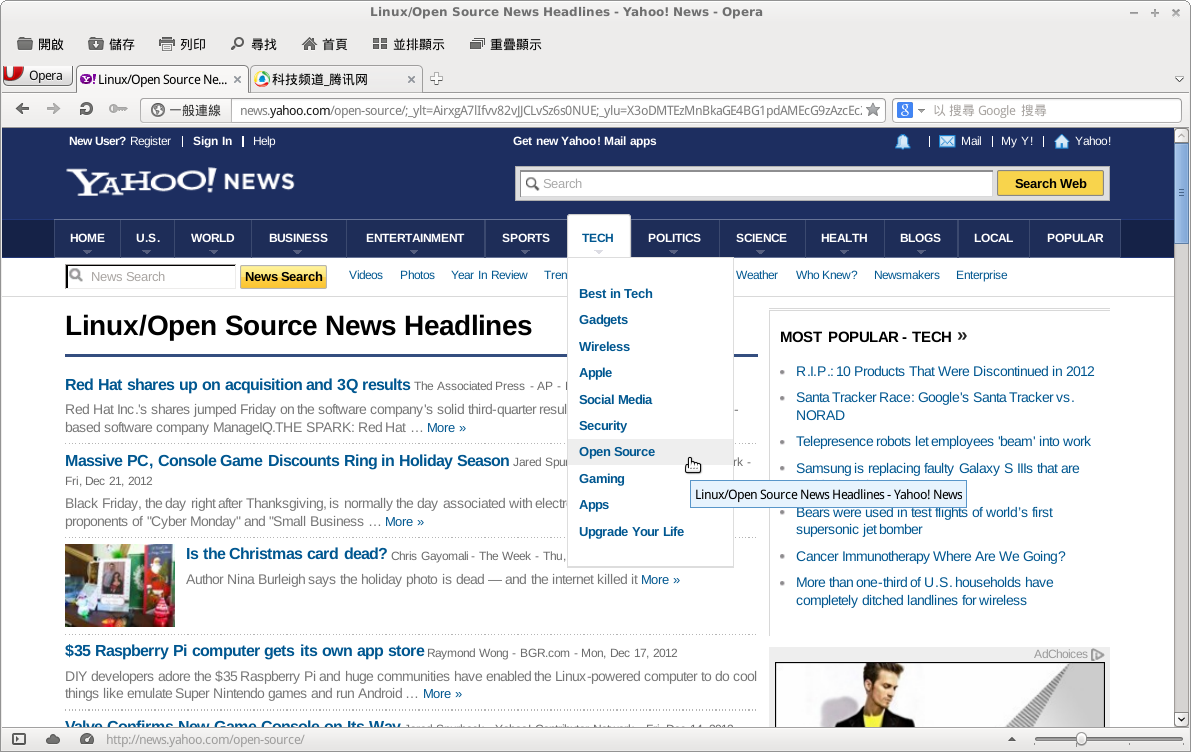Click the 尋找 (Find) magnifier toolbar icon
1191x752 pixels.
point(238,44)
